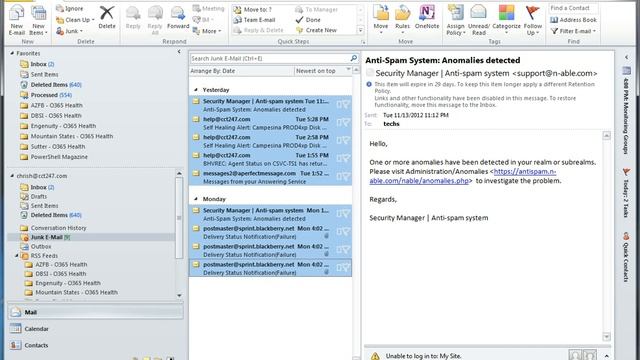Delete the selected messages
Image resolution: width=640 pixels, height=360 pixels.
[x=107, y=18]
